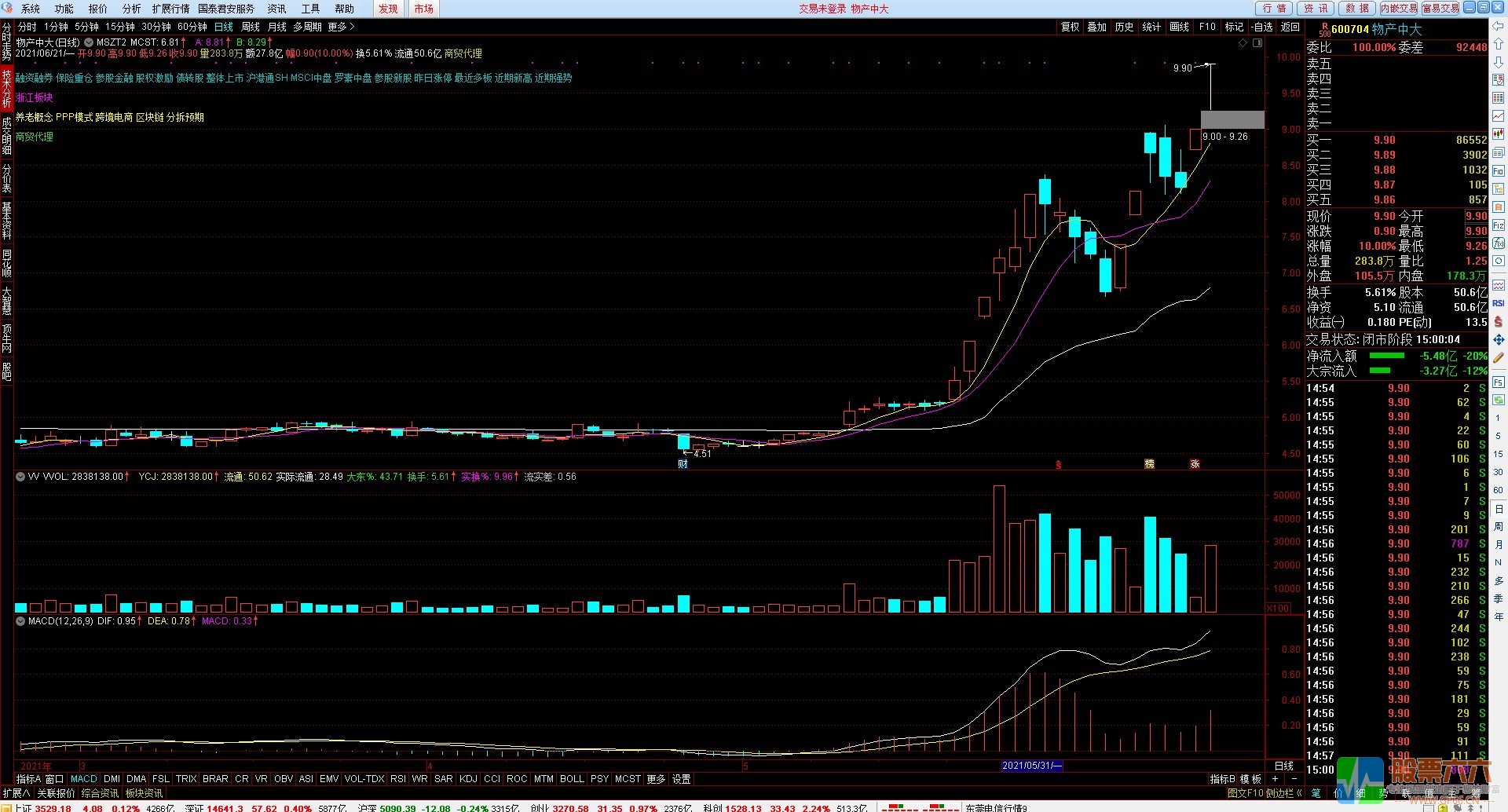The width and height of the screenshot is (1508, 812).
Task: Click the FS icon in right toolbar
Action: click(x=1498, y=382)
